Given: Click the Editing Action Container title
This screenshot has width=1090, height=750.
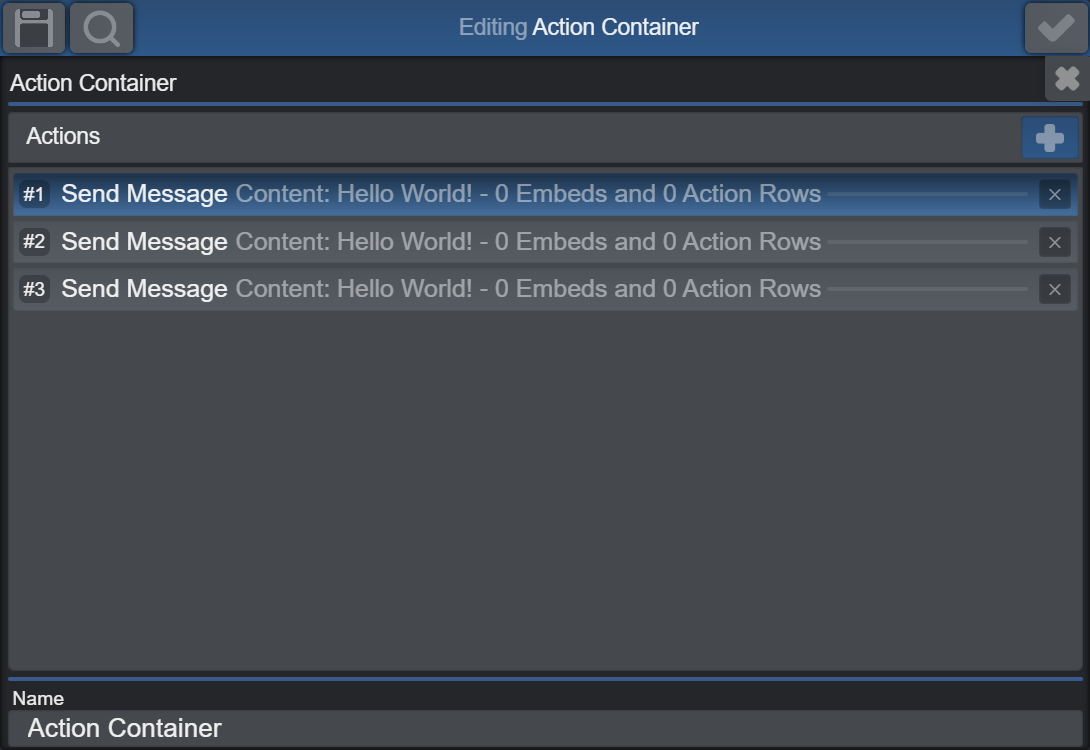Looking at the screenshot, I should (578, 27).
